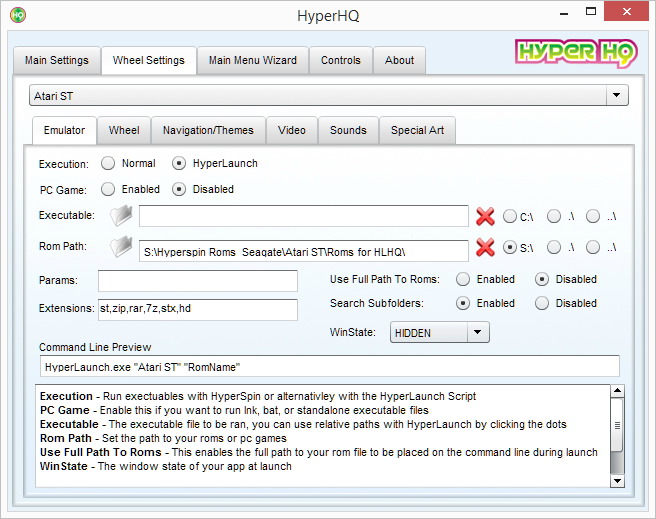
Task: Select the C:\ radio for Executable
Action: pyautogui.click(x=510, y=216)
